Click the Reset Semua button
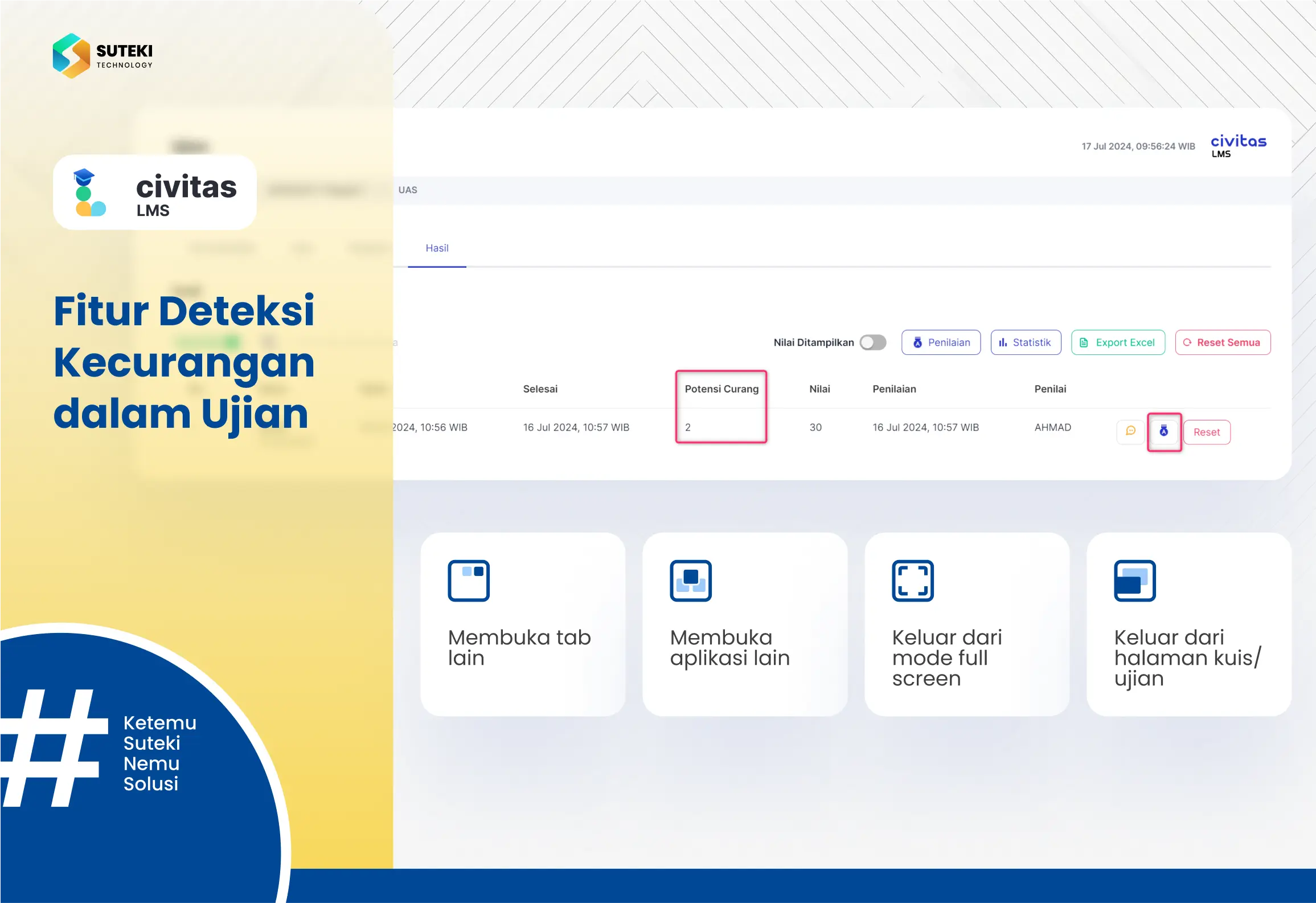Image resolution: width=1316 pixels, height=903 pixels. click(x=1223, y=342)
